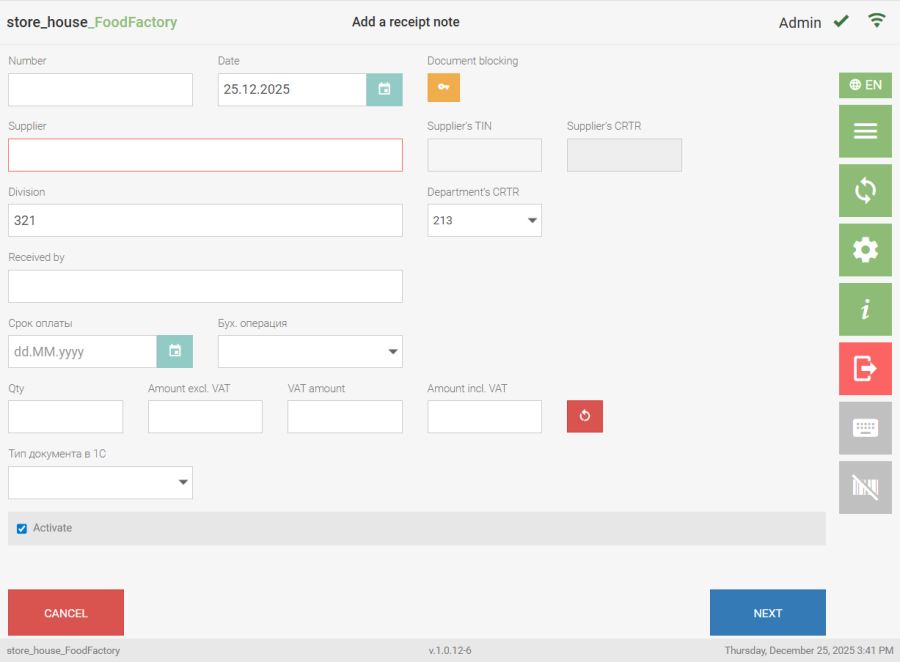The height and width of the screenshot is (662, 900).
Task: Open the hamburger menu in sidebar
Action: pos(865,132)
